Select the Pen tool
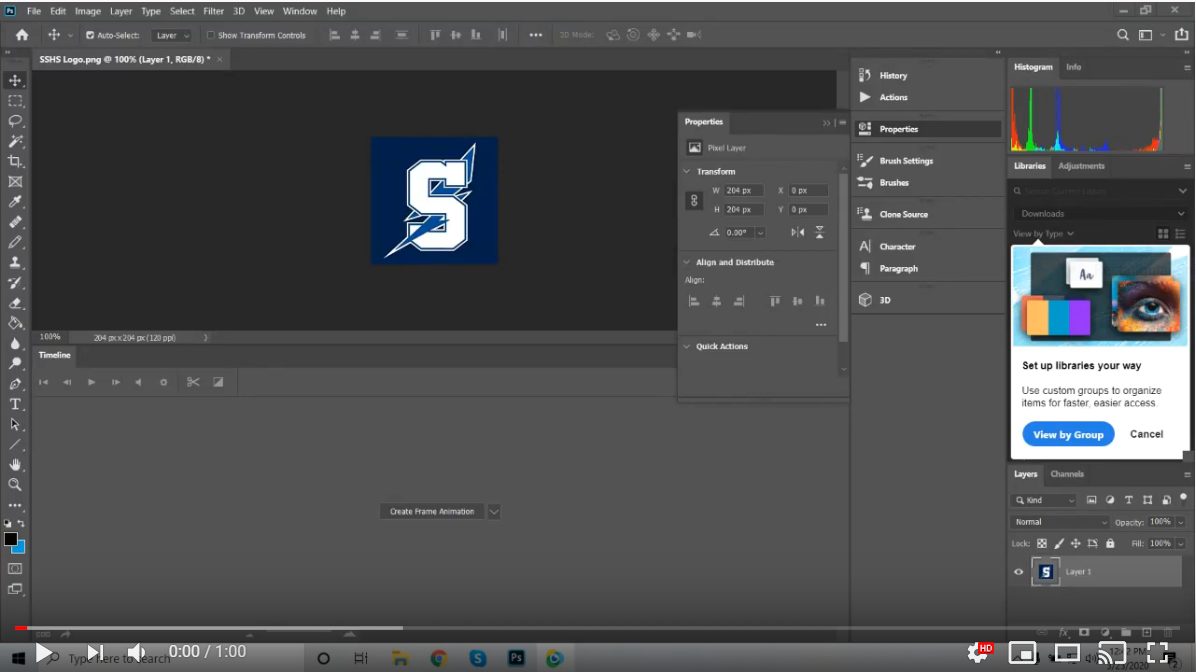The height and width of the screenshot is (672, 1196). [14, 384]
